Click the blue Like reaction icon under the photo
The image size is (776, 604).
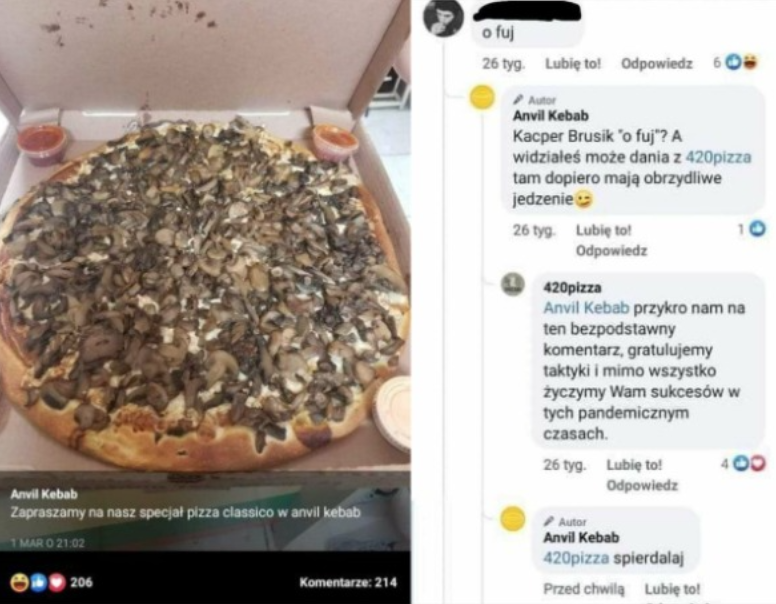[x=38, y=583]
